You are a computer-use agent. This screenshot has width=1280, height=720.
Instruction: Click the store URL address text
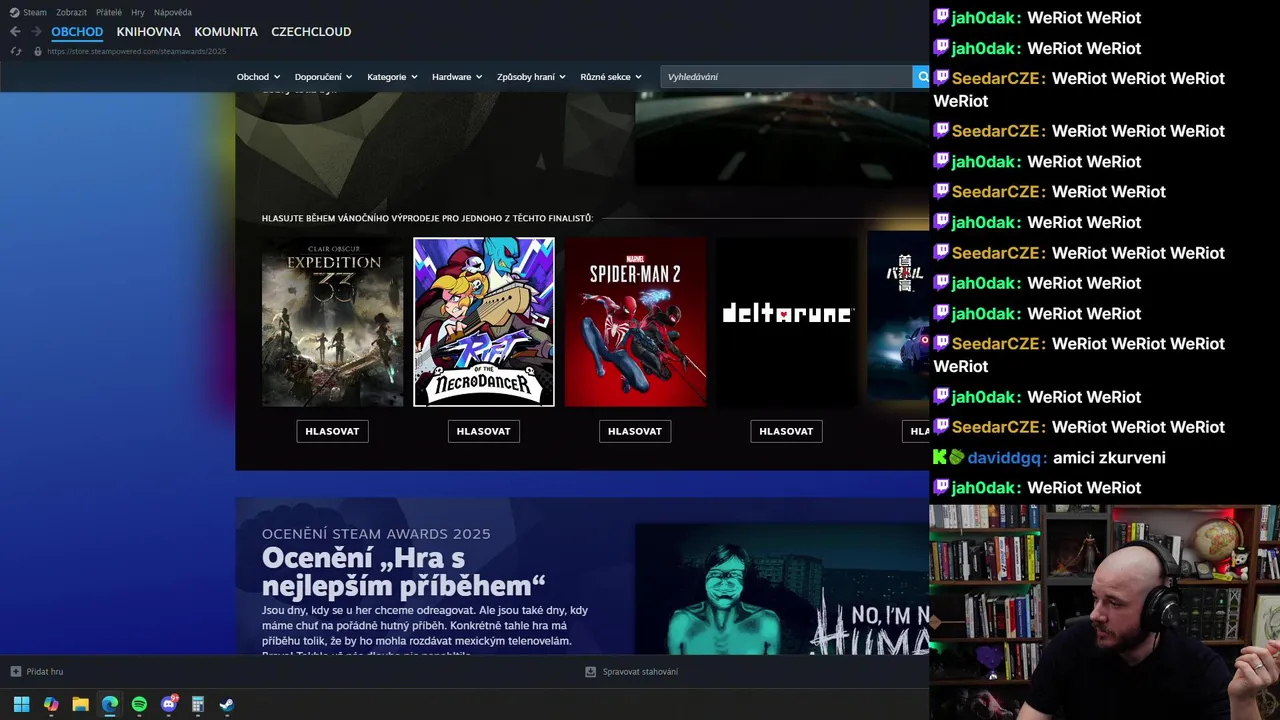pos(137,51)
